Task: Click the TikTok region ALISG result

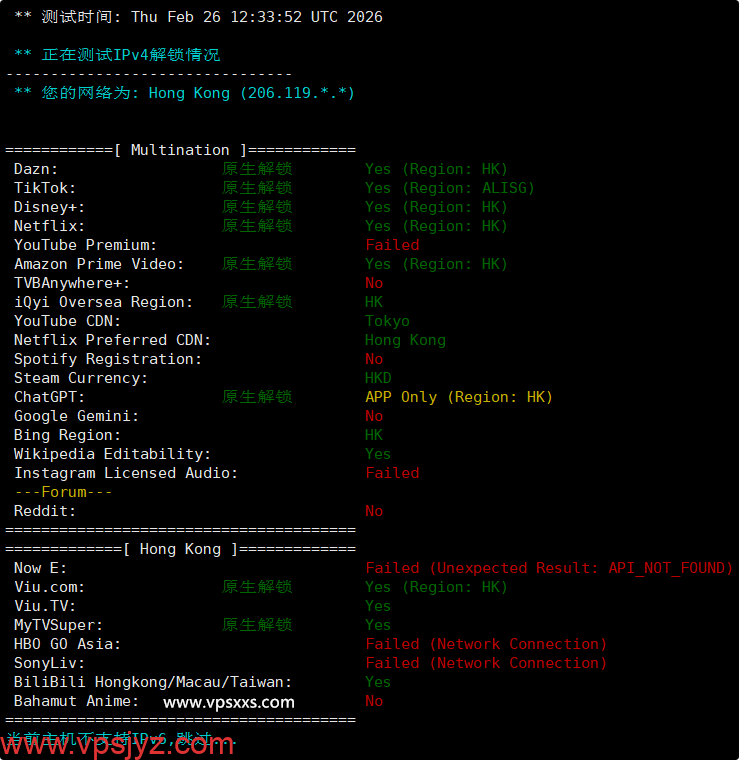Action: pyautogui.click(x=449, y=188)
